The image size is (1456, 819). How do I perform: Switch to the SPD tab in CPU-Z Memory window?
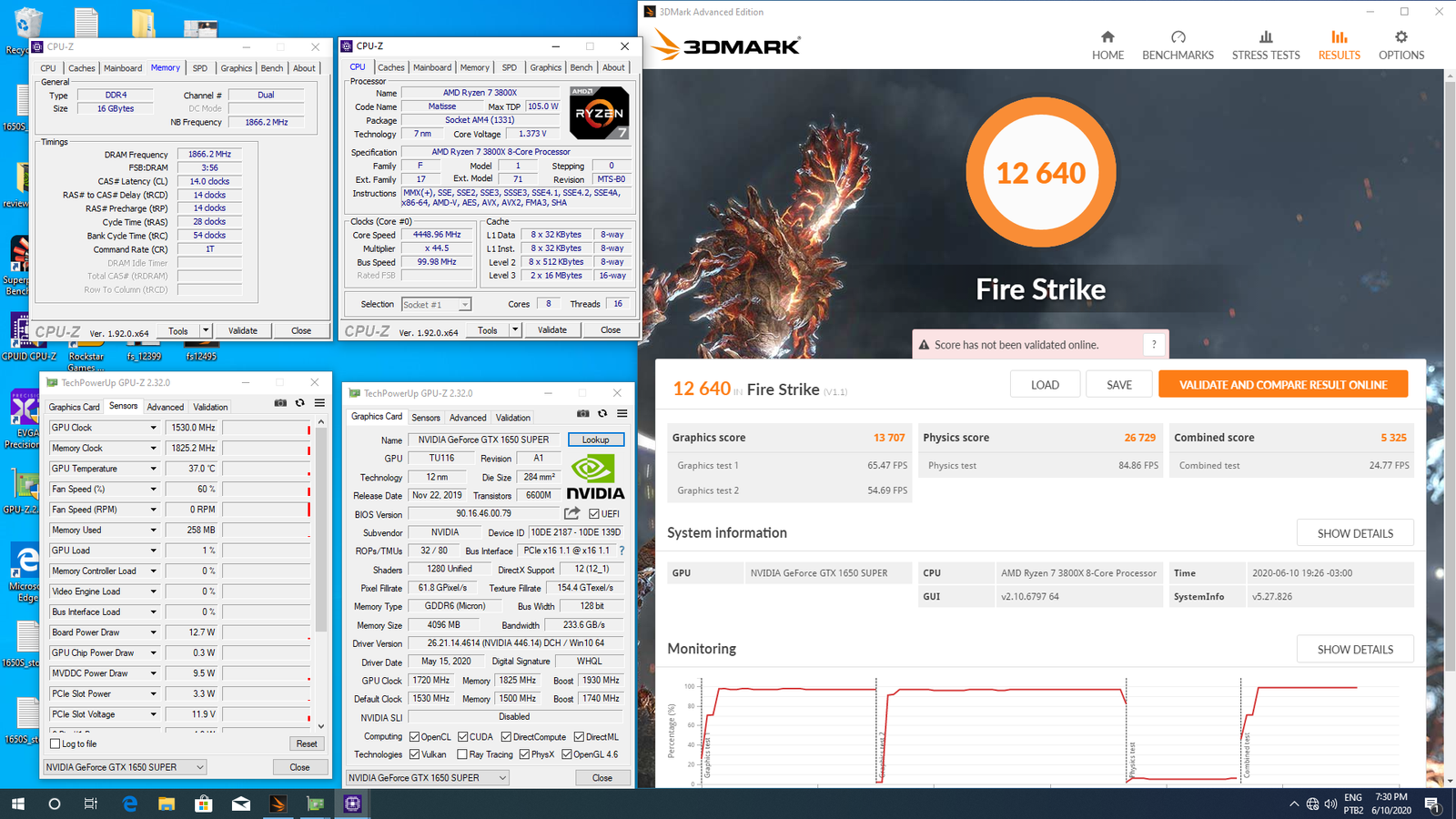[x=199, y=68]
